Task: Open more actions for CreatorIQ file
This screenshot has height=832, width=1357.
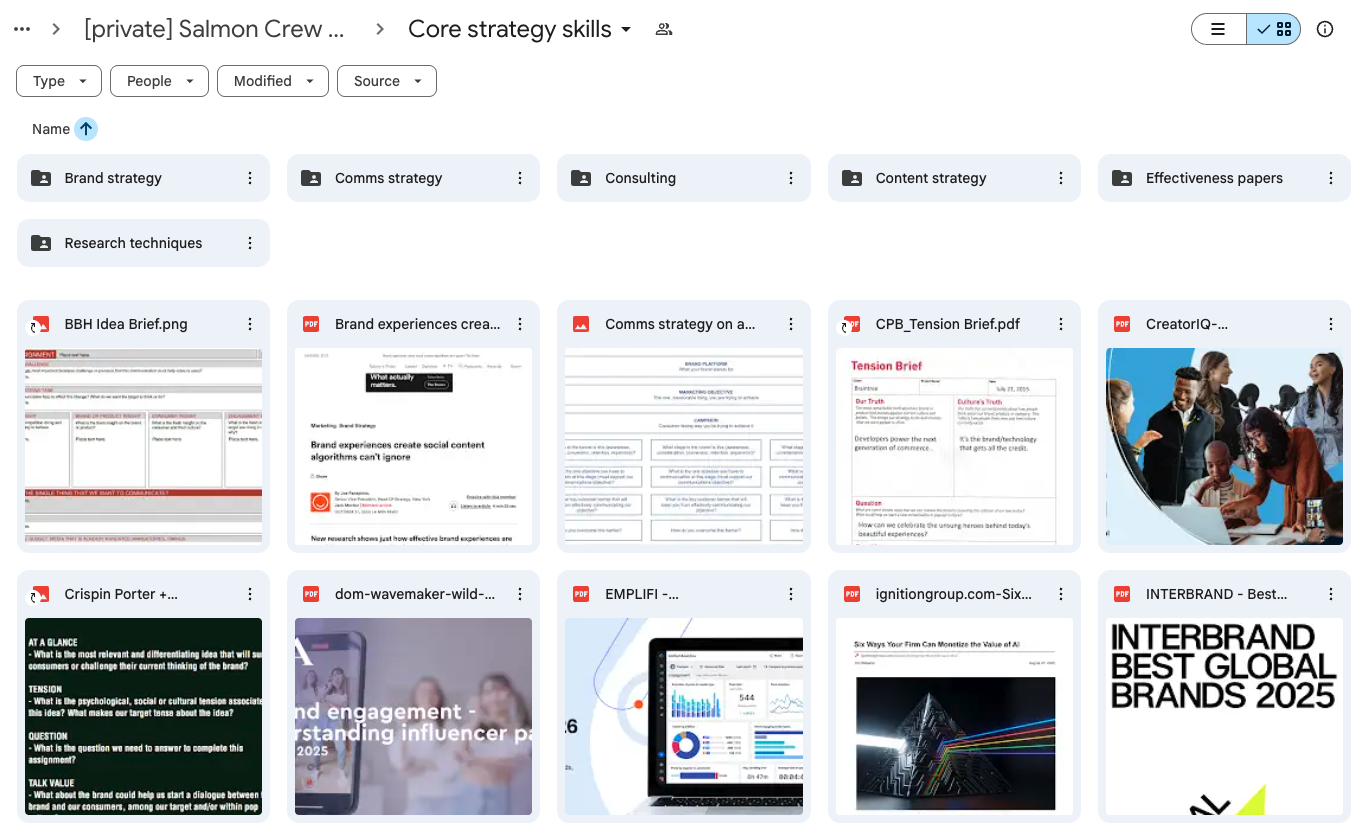Action: tap(1331, 324)
